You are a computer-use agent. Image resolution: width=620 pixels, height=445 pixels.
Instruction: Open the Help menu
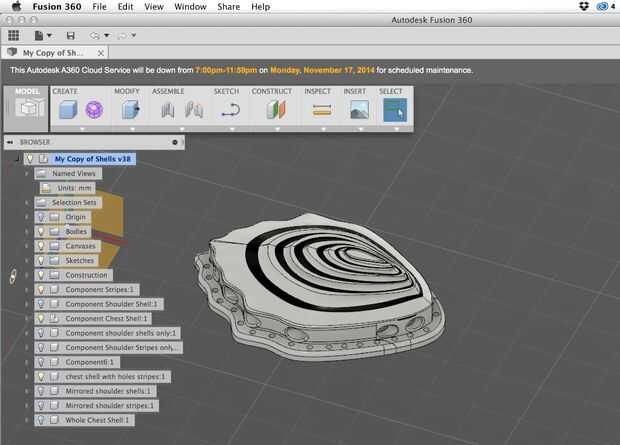point(261,7)
